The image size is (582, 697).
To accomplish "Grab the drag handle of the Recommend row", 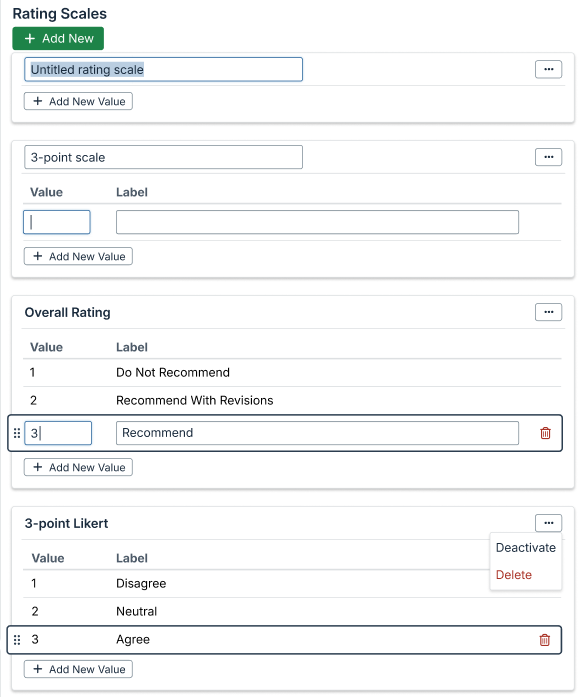I will 17,433.
